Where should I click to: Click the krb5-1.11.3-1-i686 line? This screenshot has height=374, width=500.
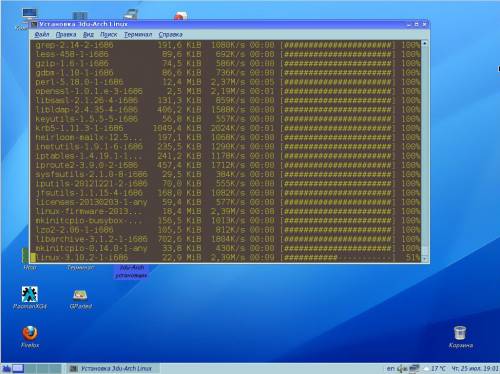tap(227, 128)
